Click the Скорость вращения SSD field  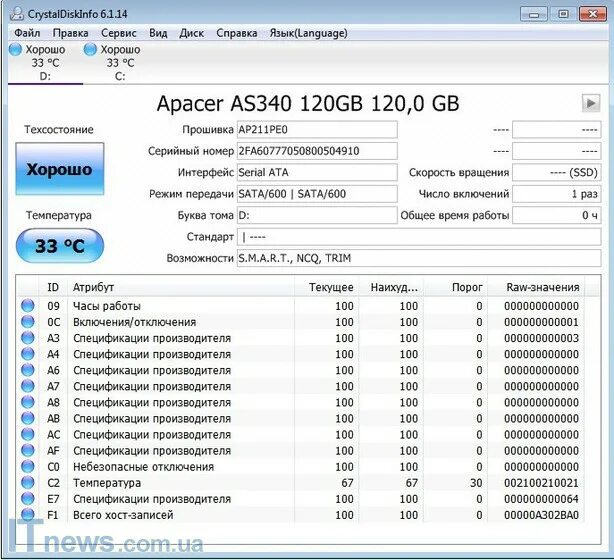coord(556,172)
